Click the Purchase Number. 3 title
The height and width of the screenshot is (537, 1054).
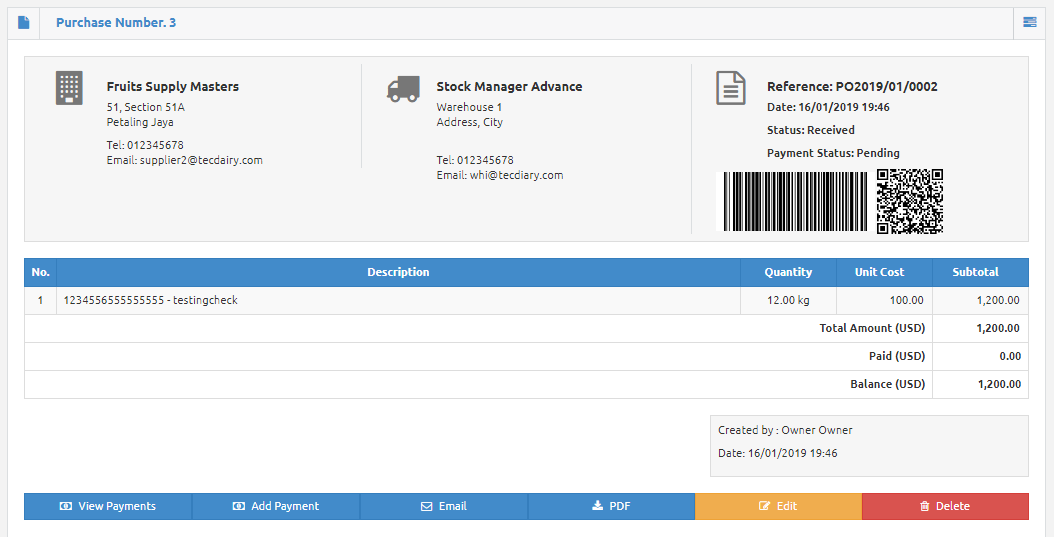point(116,23)
